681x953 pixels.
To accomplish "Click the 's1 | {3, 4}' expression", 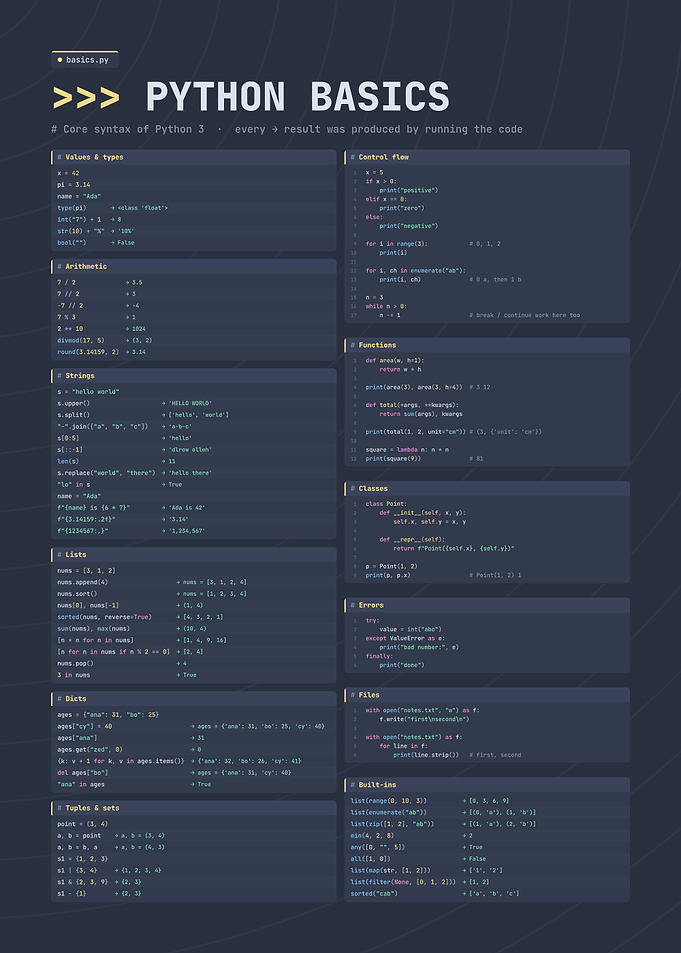I will pos(77,870).
